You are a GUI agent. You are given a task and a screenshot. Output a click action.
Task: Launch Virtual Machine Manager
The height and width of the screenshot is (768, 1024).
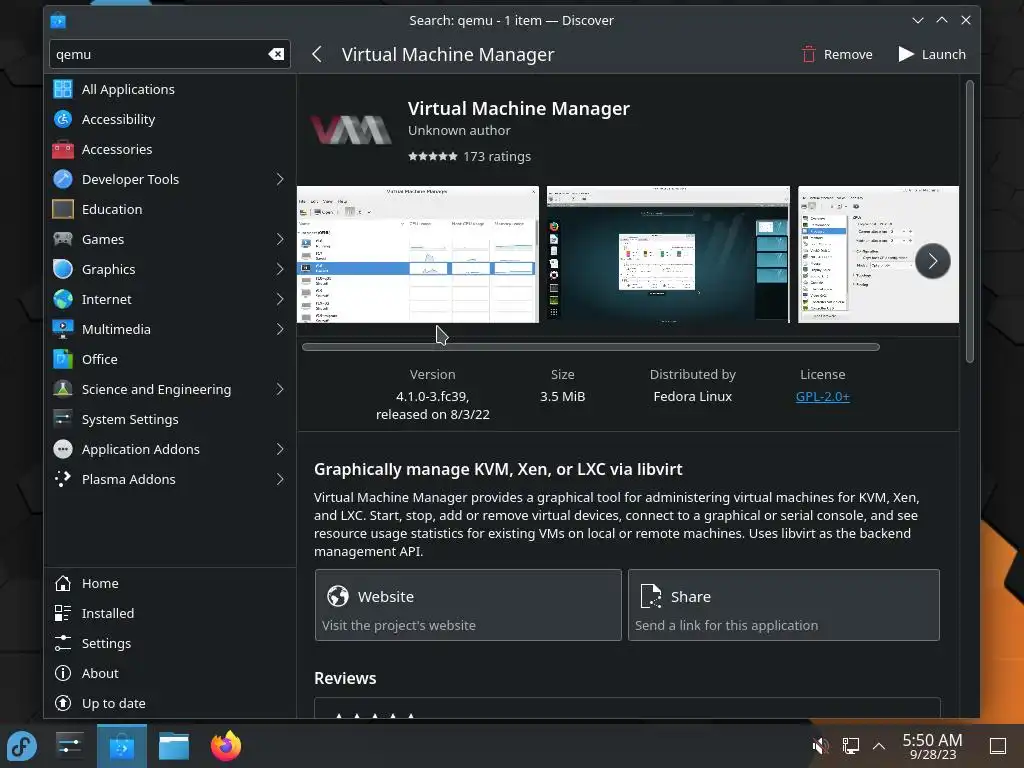pos(932,54)
